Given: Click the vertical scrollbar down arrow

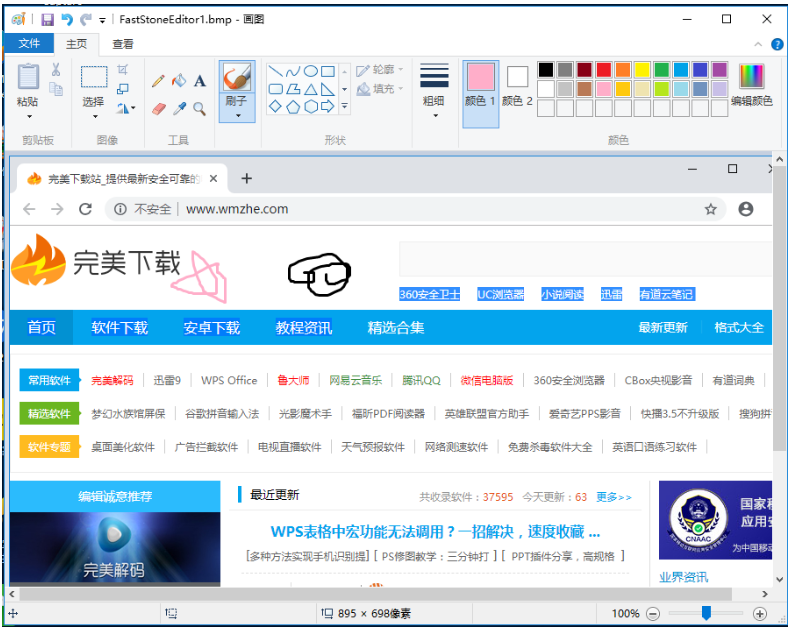Looking at the screenshot, I should click(x=779, y=580).
